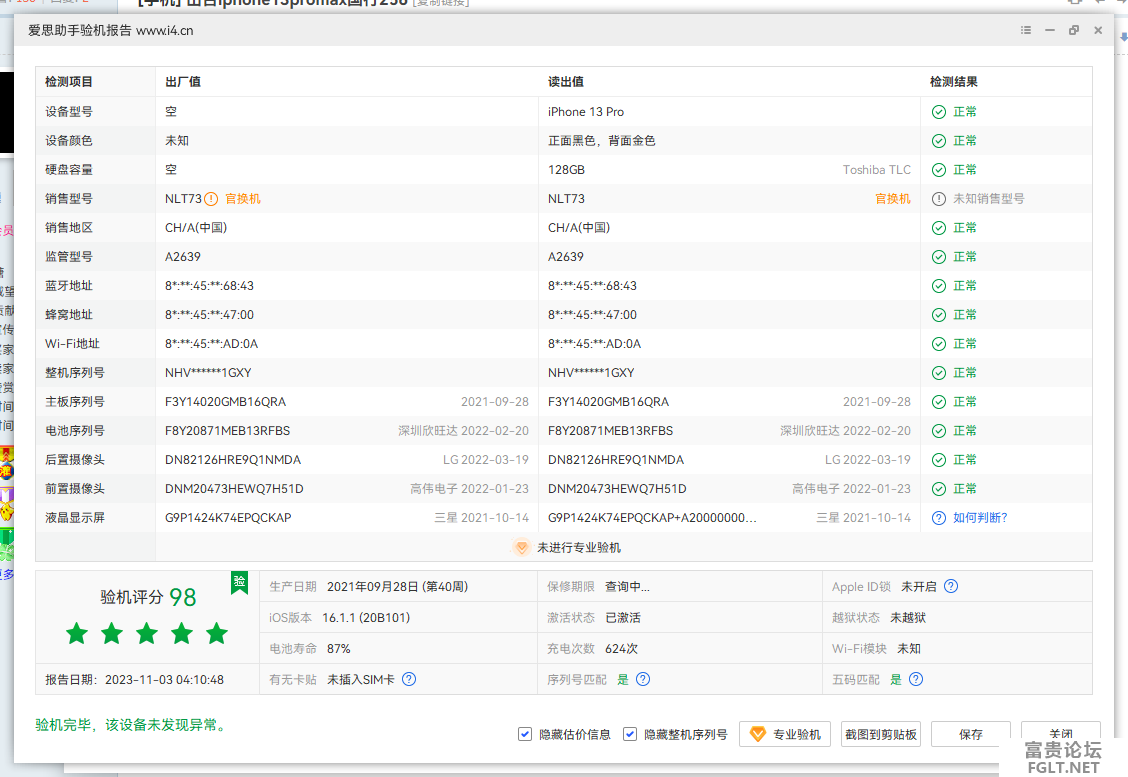Click the green check icon in 电池序列号 row
The image size is (1128, 777).
point(939,431)
